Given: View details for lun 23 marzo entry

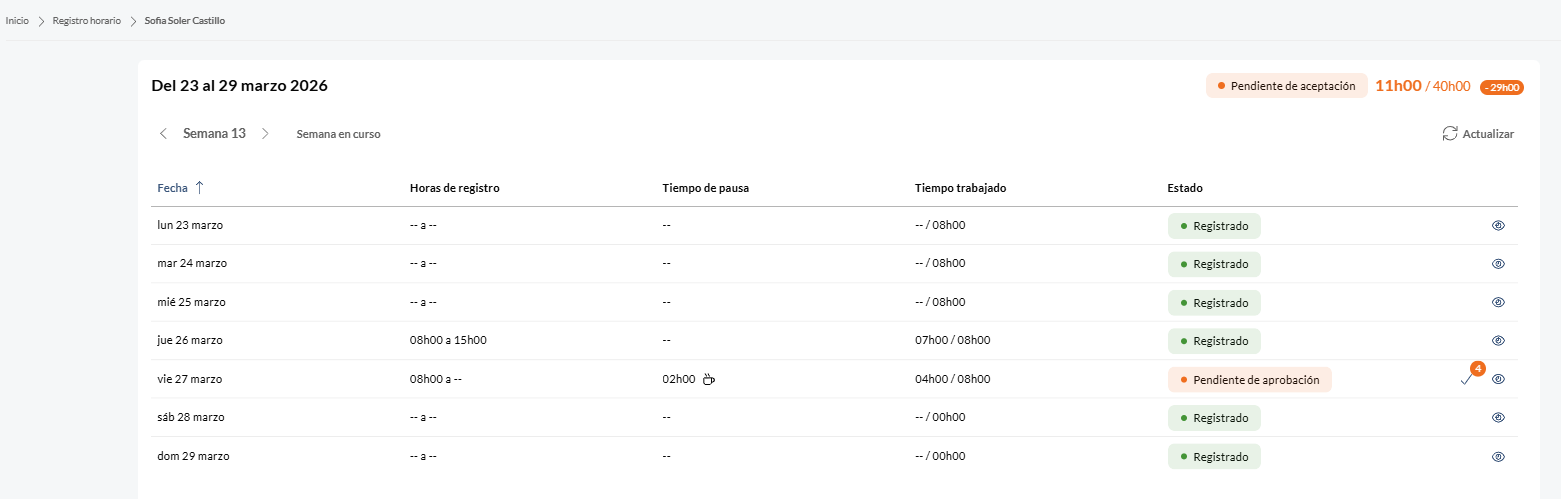Looking at the screenshot, I should (1498, 226).
